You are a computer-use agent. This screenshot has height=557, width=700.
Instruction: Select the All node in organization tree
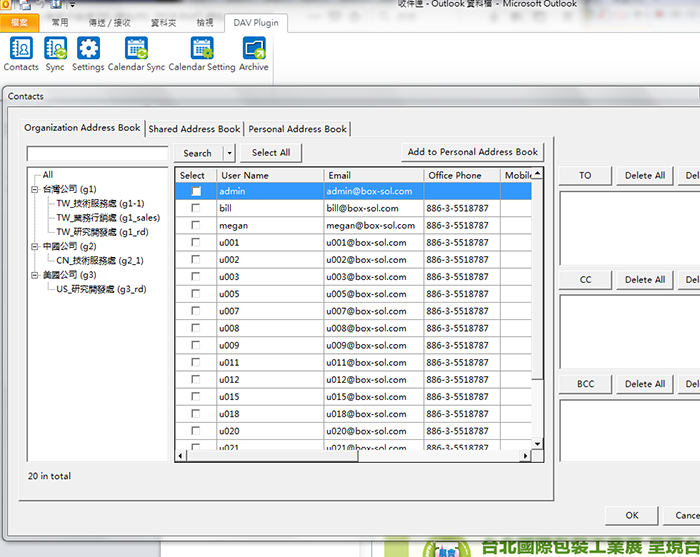point(48,175)
